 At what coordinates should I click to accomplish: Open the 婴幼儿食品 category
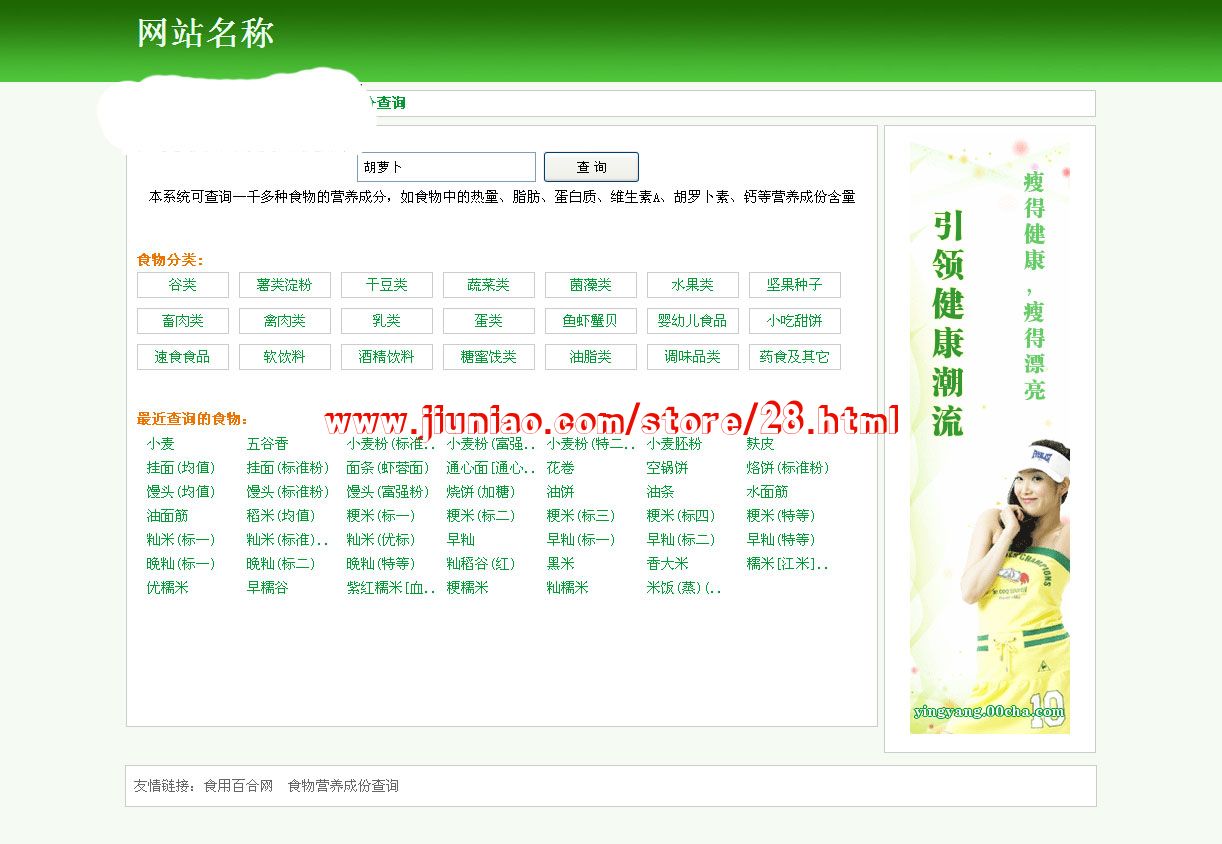[x=693, y=321]
